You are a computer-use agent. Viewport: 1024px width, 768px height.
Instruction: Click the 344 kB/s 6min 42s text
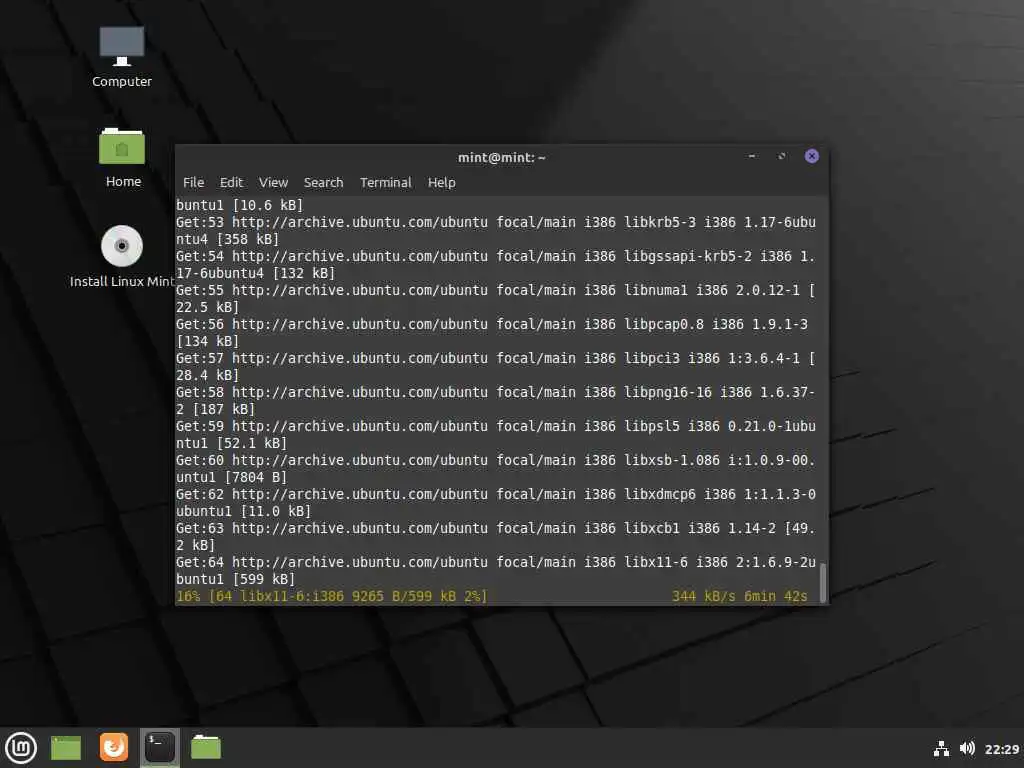click(x=739, y=596)
